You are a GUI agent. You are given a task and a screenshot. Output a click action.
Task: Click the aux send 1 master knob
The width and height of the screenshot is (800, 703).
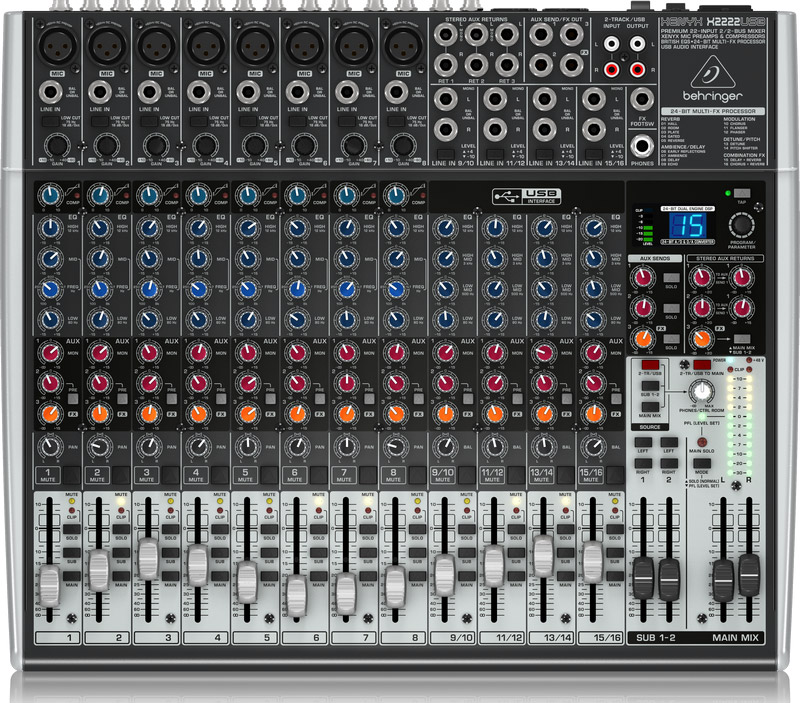tap(643, 278)
